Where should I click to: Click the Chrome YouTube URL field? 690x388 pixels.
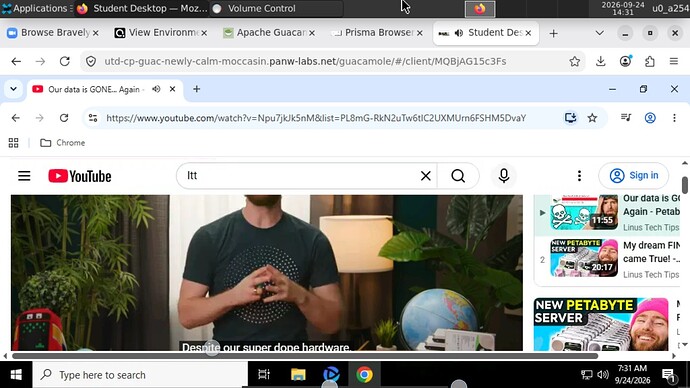point(316,118)
